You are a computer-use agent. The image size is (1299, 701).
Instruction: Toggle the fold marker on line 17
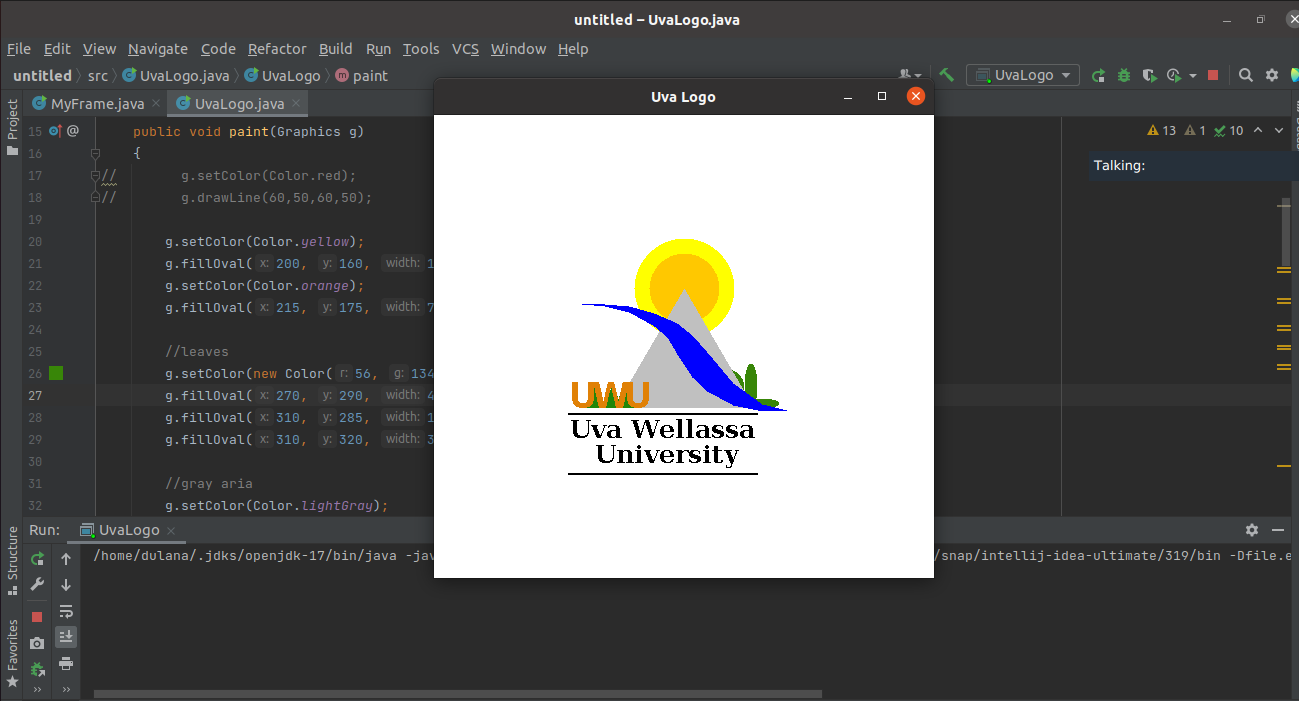point(95,175)
